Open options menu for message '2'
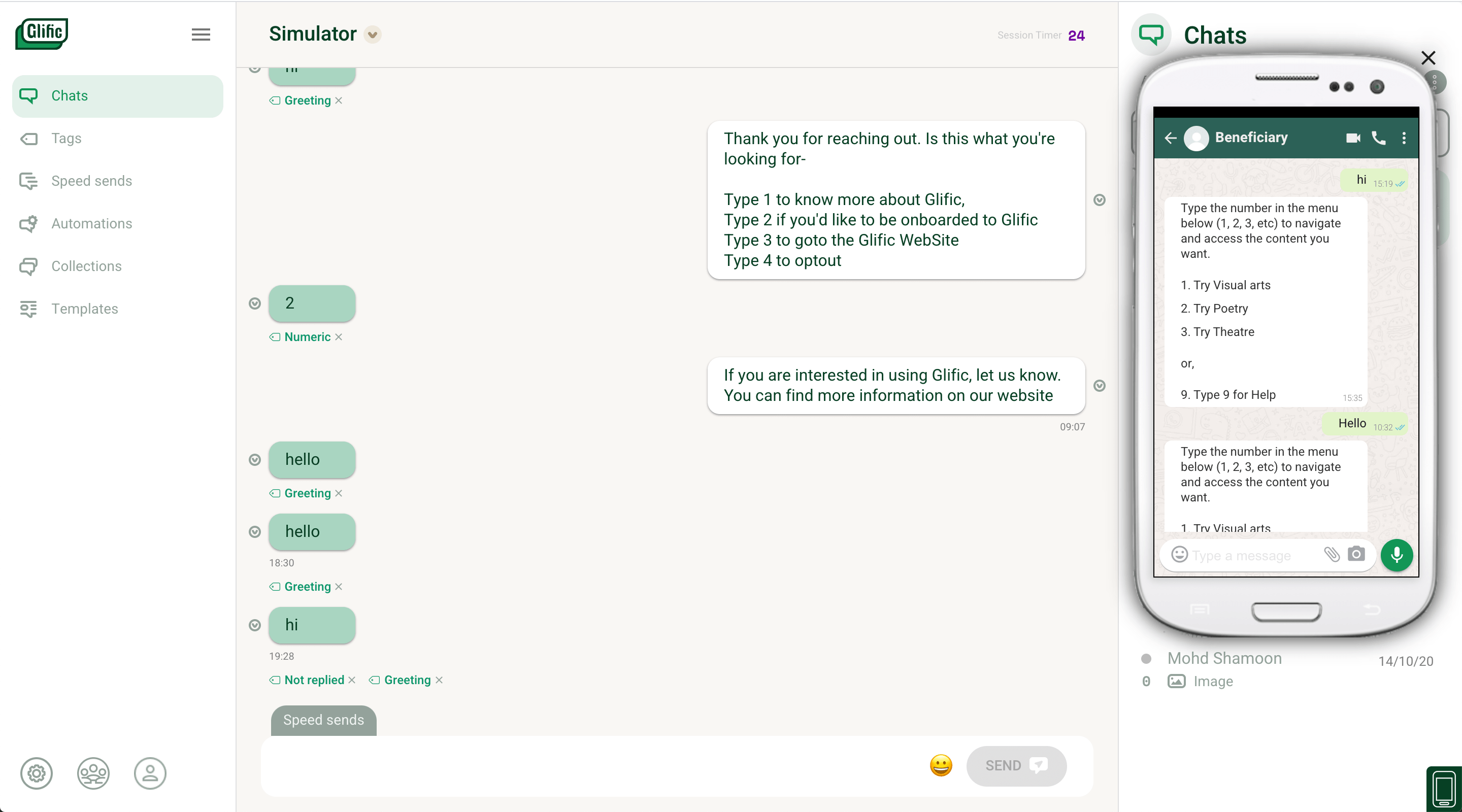 click(255, 303)
